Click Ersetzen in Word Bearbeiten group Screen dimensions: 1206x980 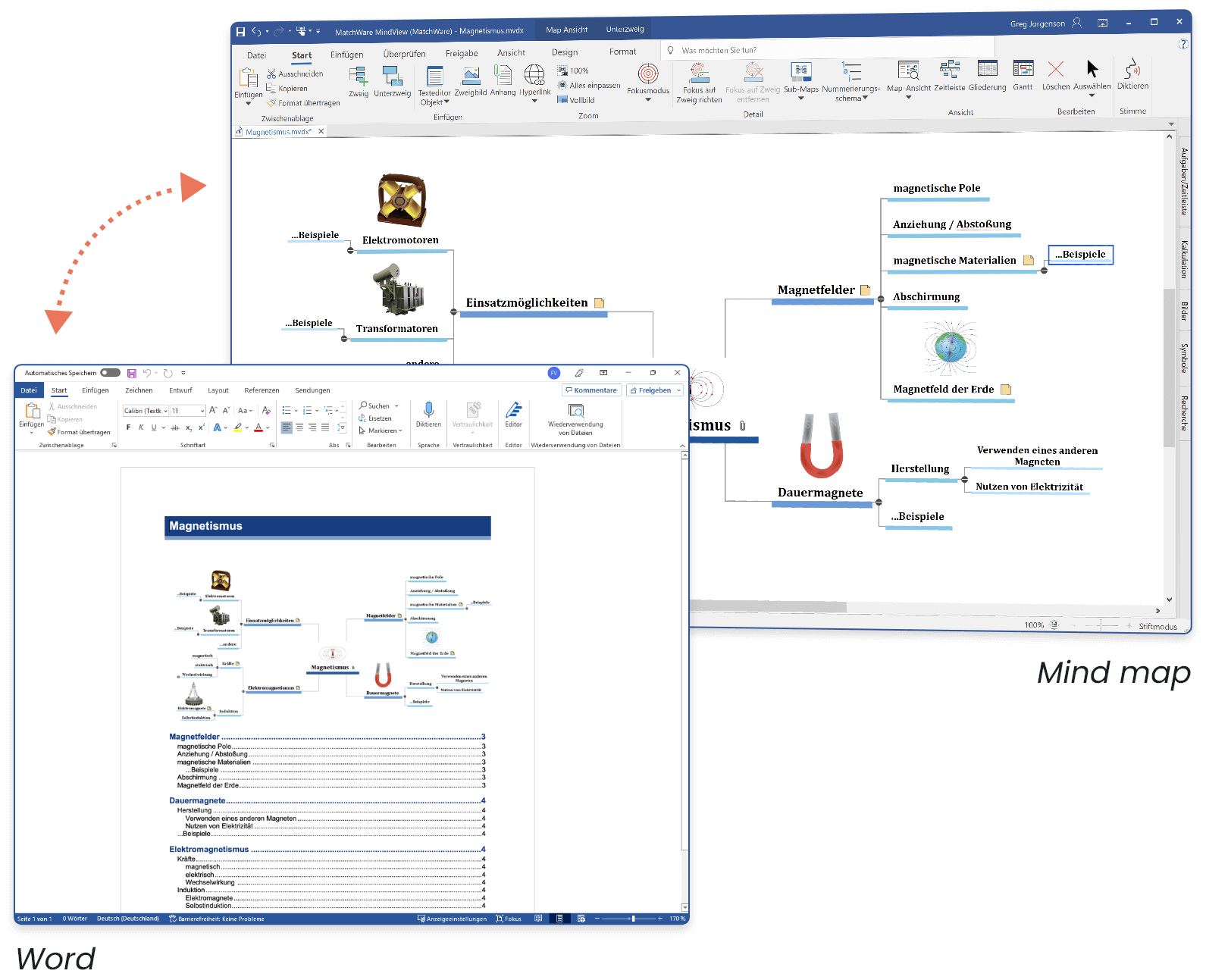click(x=374, y=418)
